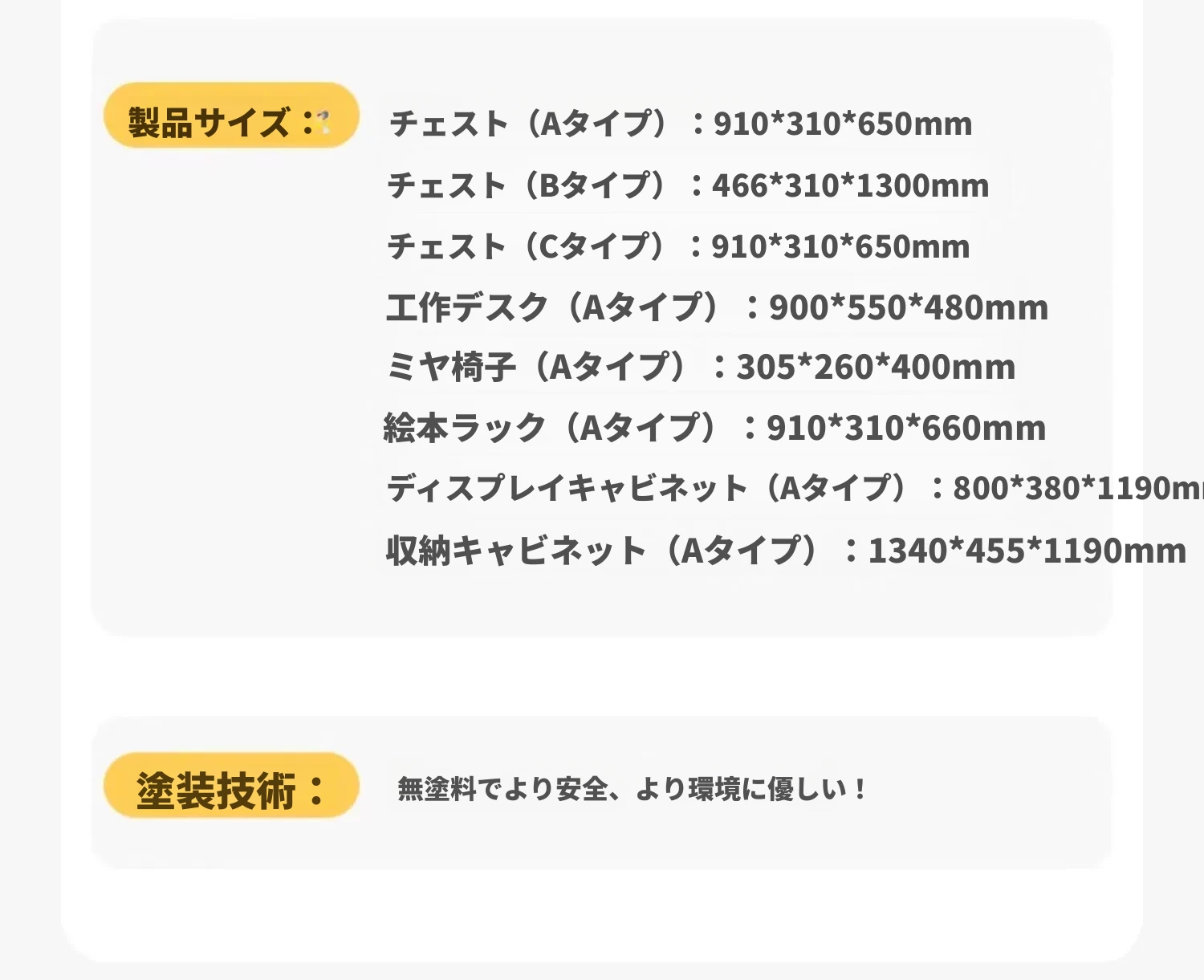Viewport: 1204px width, 980px height.
Task: Select the チェスト（Bタイプ） product name
Action: [527, 186]
